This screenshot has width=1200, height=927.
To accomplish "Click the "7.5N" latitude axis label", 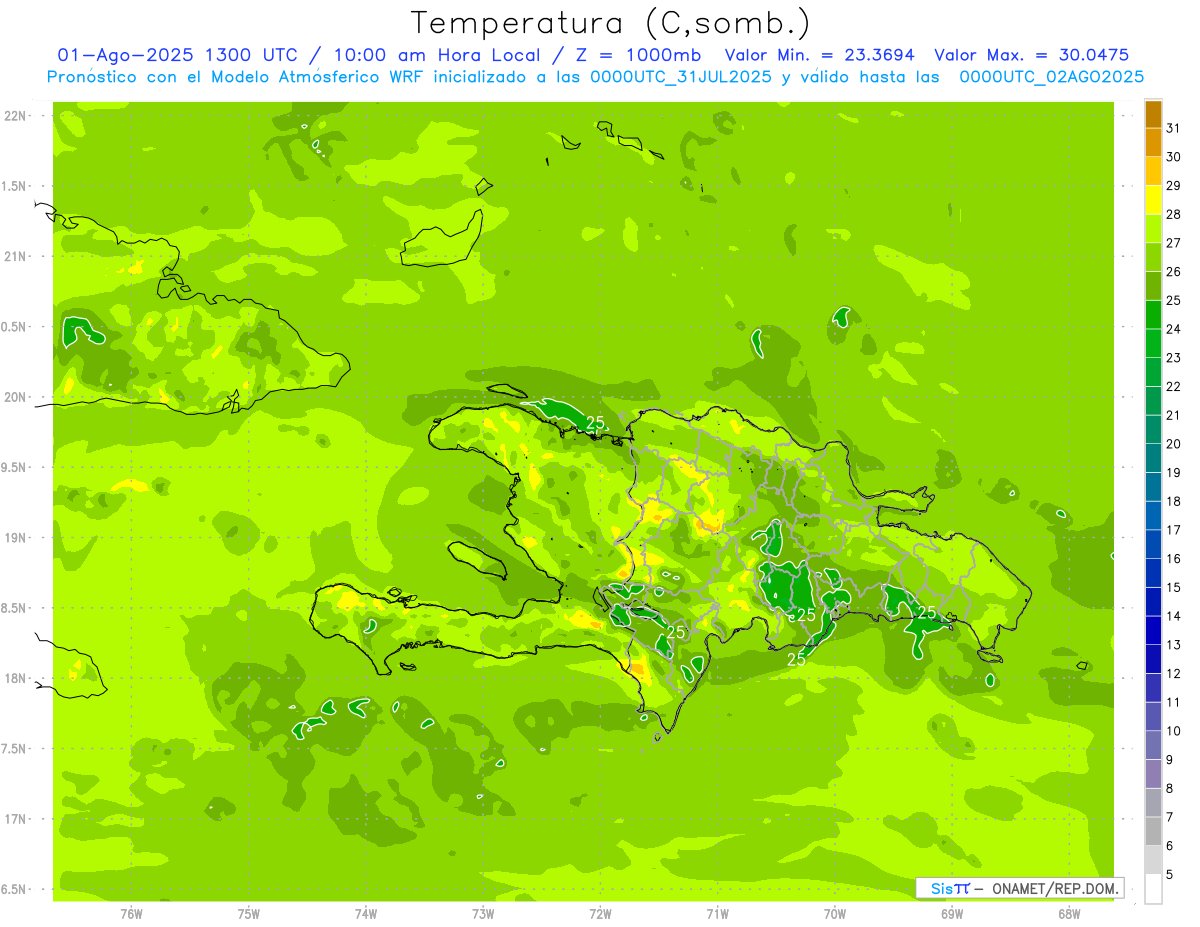I will (x=14, y=749).
